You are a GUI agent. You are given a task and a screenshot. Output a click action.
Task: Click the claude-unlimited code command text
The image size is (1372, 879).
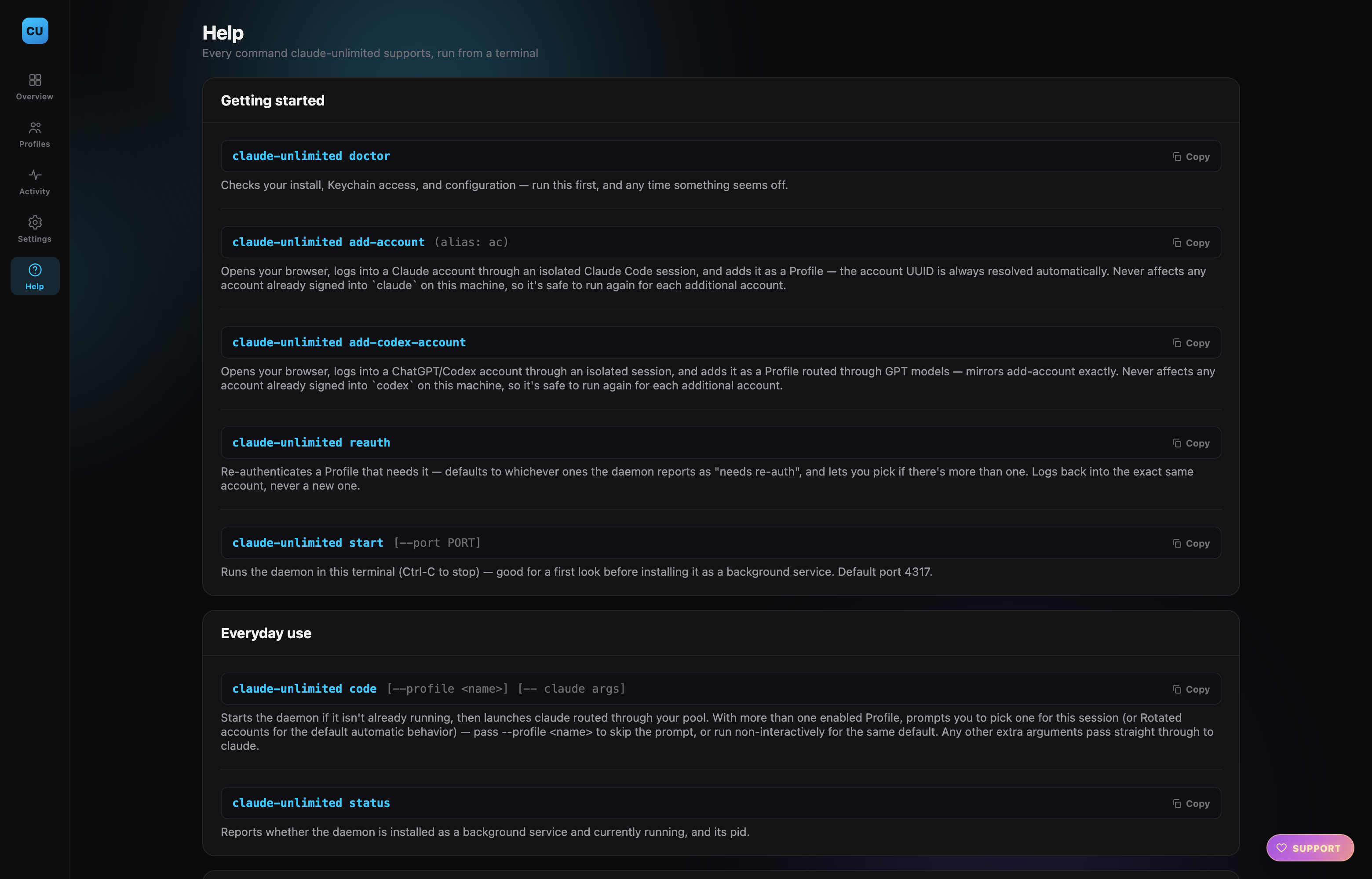[x=304, y=688]
